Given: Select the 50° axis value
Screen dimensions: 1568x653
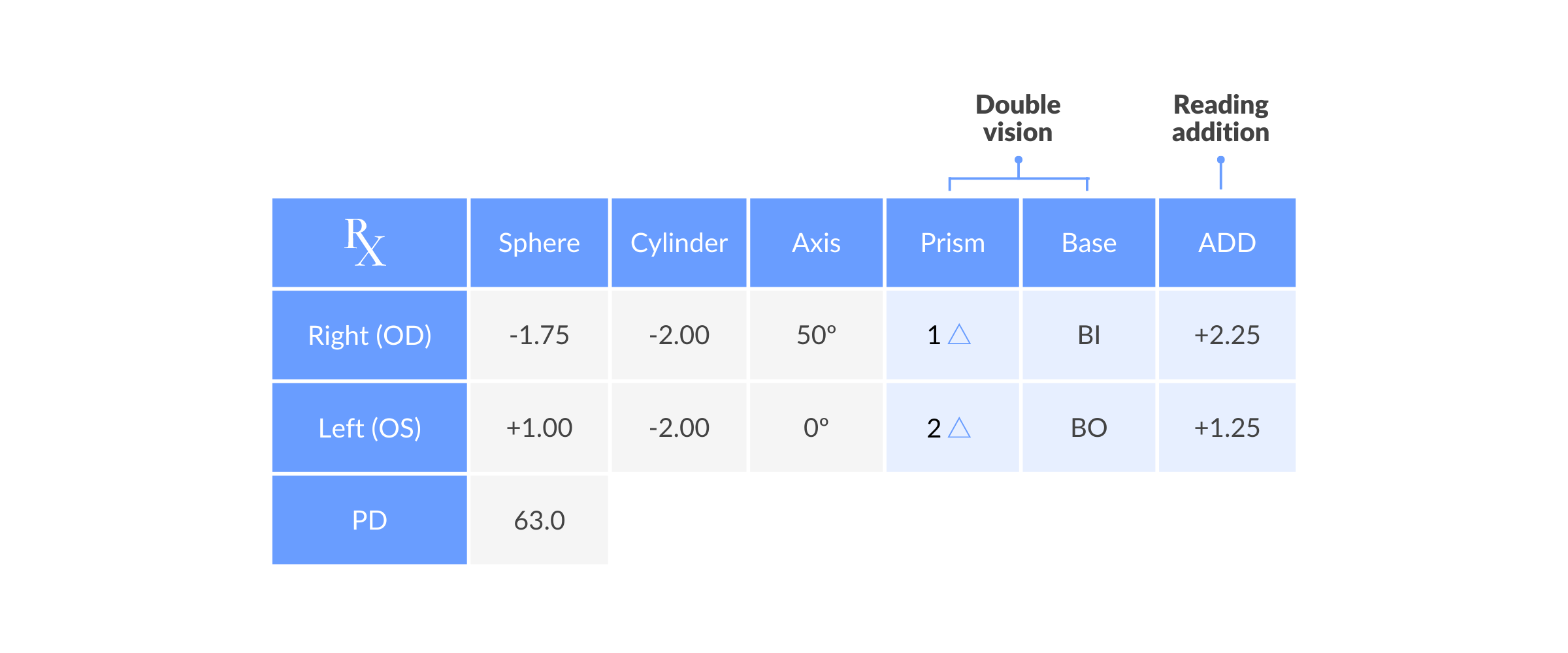Looking at the screenshot, I should tap(816, 336).
